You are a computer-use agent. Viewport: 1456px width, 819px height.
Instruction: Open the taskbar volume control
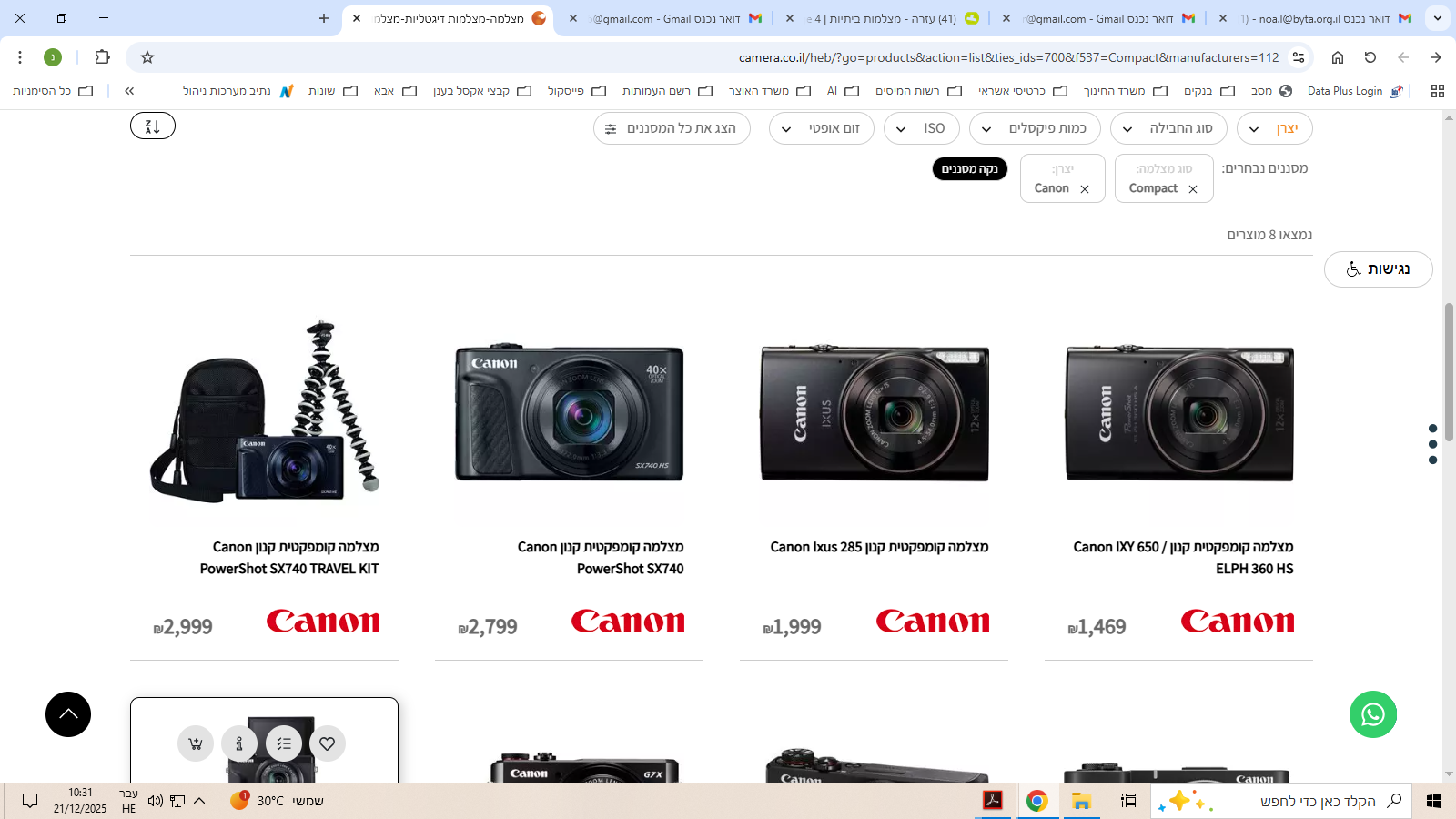coord(156,801)
